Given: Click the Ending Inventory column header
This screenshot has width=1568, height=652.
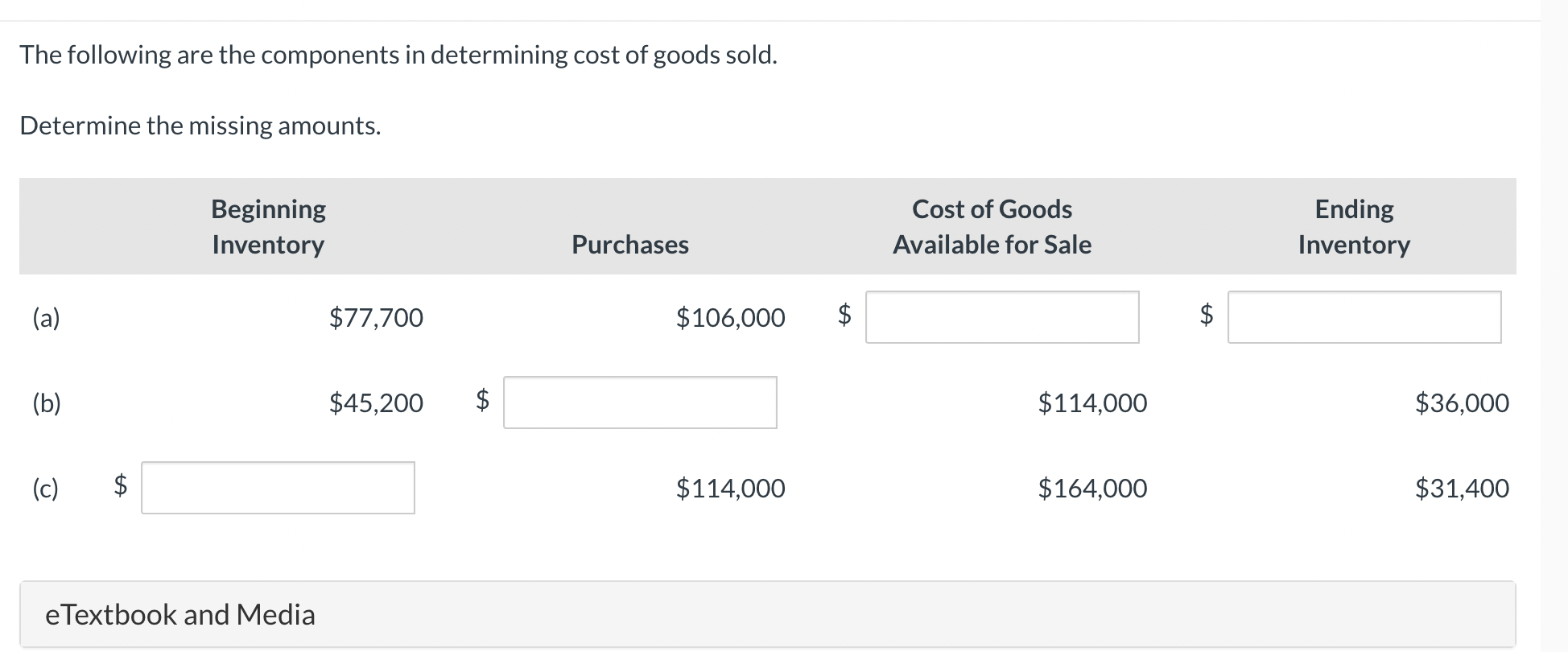Looking at the screenshot, I should coord(1354,226).
